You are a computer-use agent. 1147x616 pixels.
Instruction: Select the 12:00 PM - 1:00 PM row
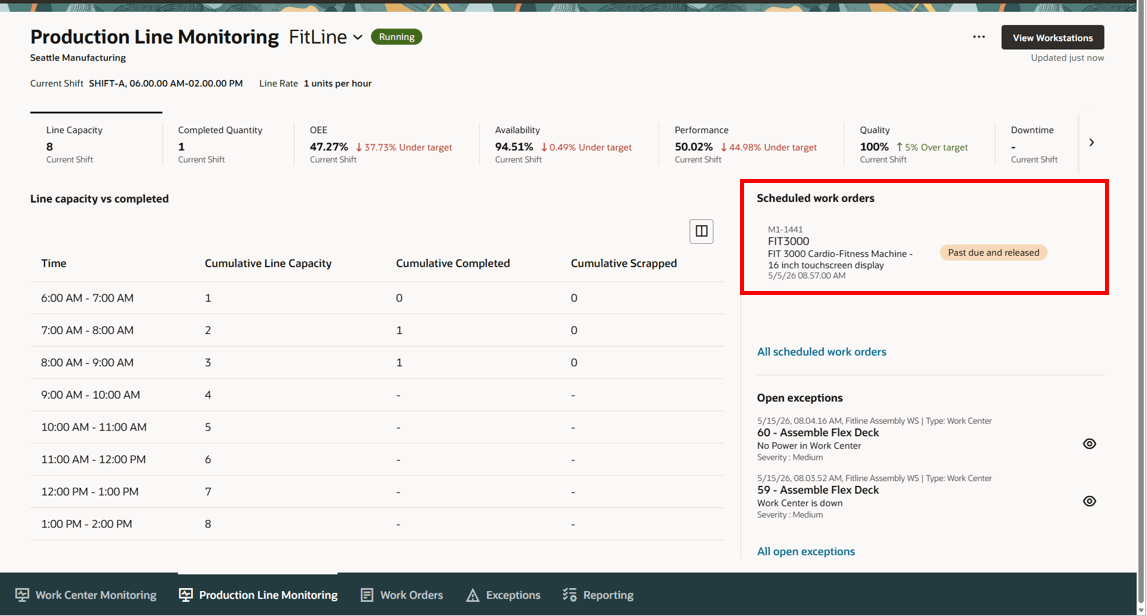(377, 492)
